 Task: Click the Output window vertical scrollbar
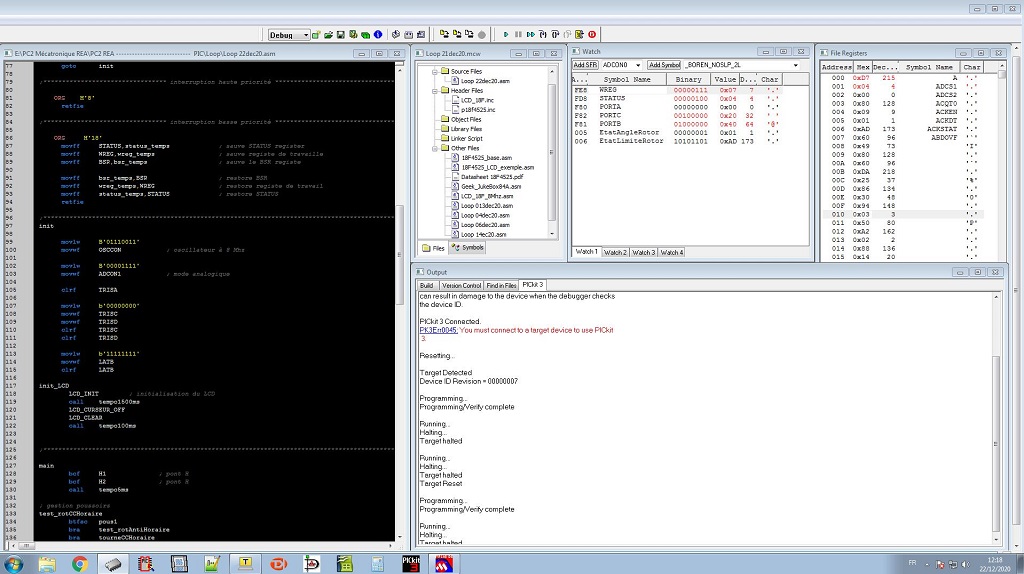996,419
